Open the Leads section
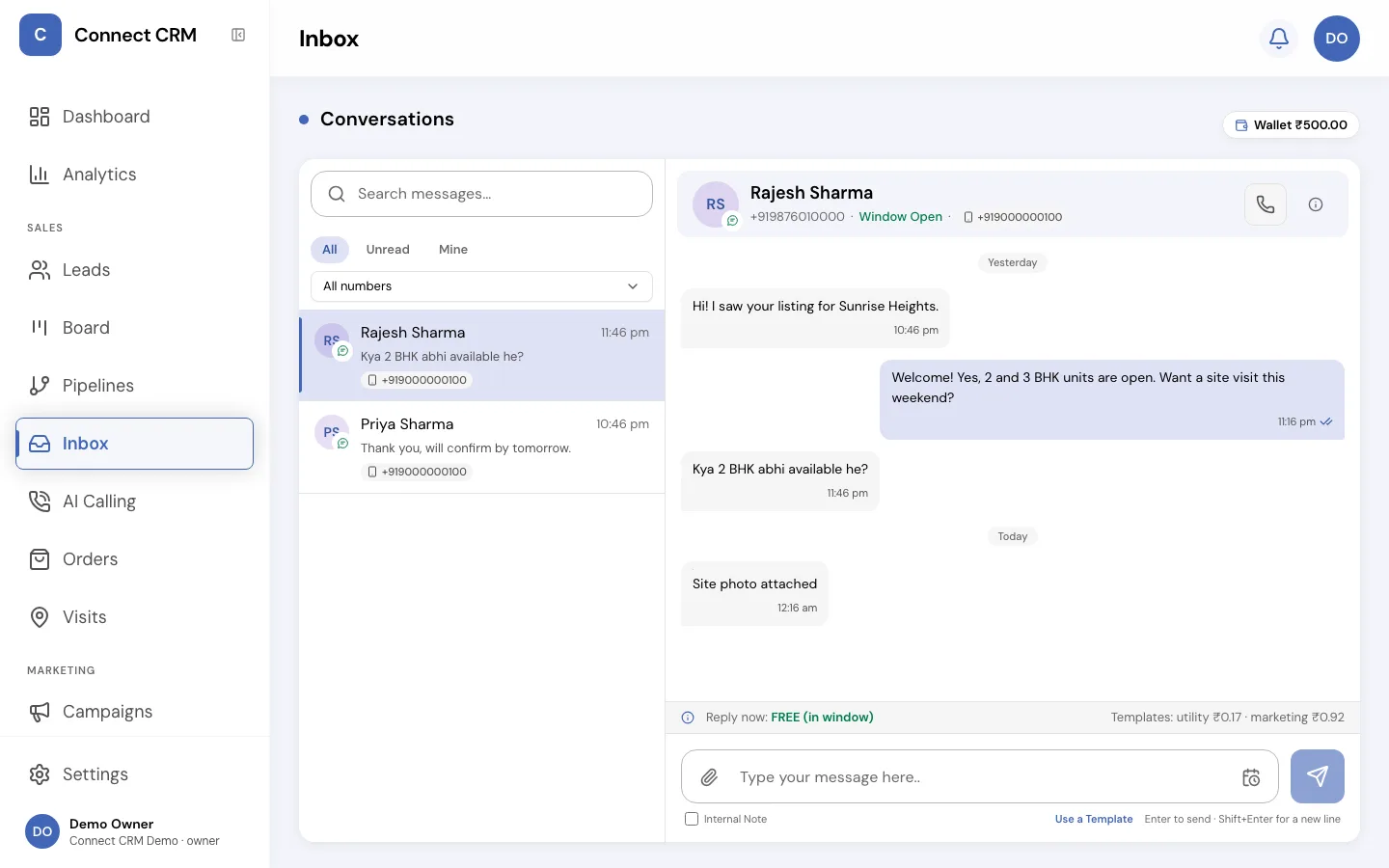1389x868 pixels. 134,270
